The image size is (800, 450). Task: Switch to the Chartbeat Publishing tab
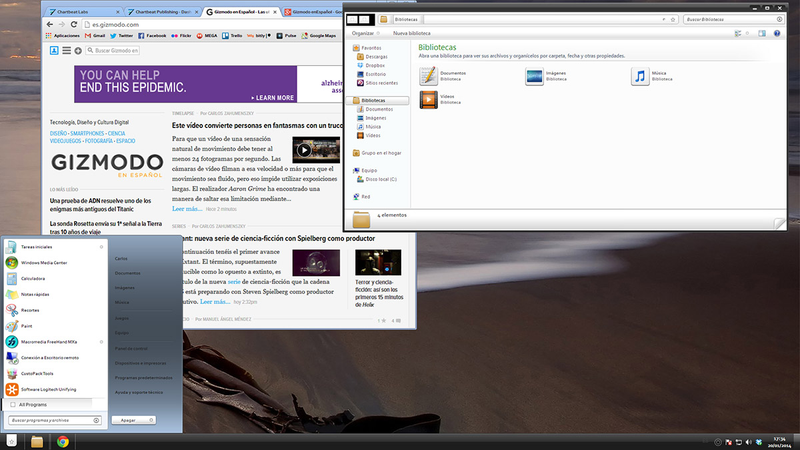pyautogui.click(x=163, y=12)
